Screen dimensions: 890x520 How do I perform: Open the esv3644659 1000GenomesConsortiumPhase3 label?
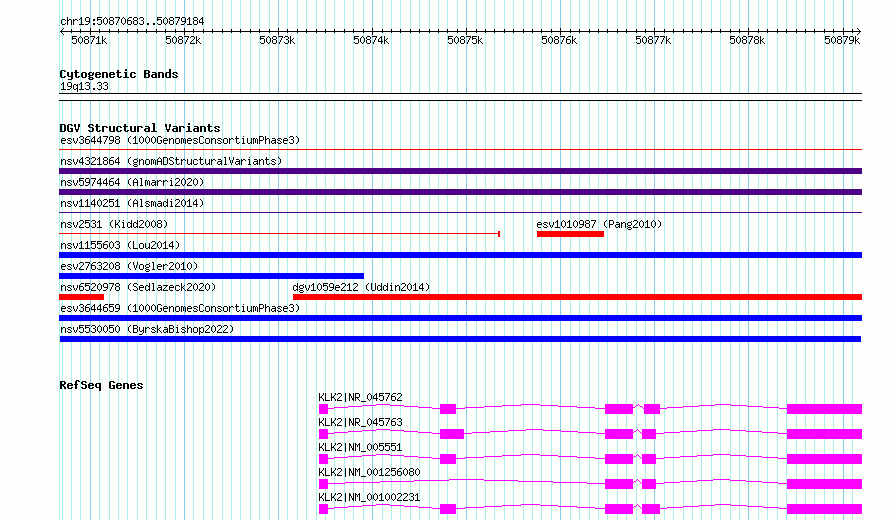point(180,308)
